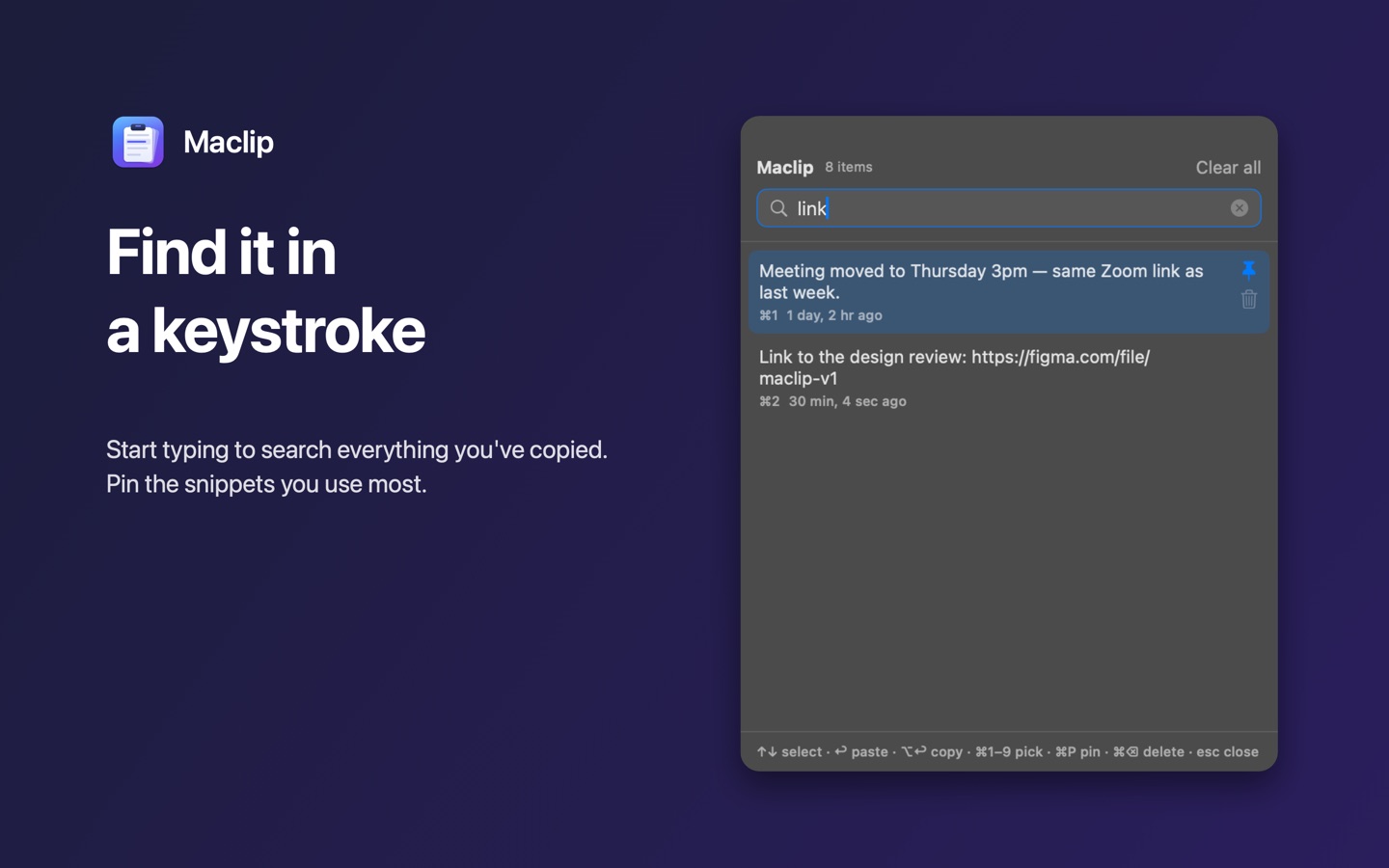Click the esc close hint
This screenshot has width=1389, height=868.
(x=1227, y=751)
